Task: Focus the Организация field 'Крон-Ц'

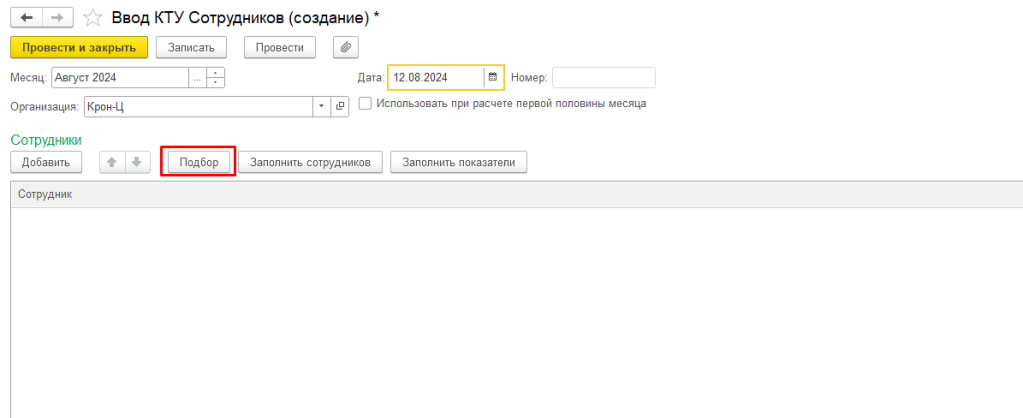Action: (198, 106)
